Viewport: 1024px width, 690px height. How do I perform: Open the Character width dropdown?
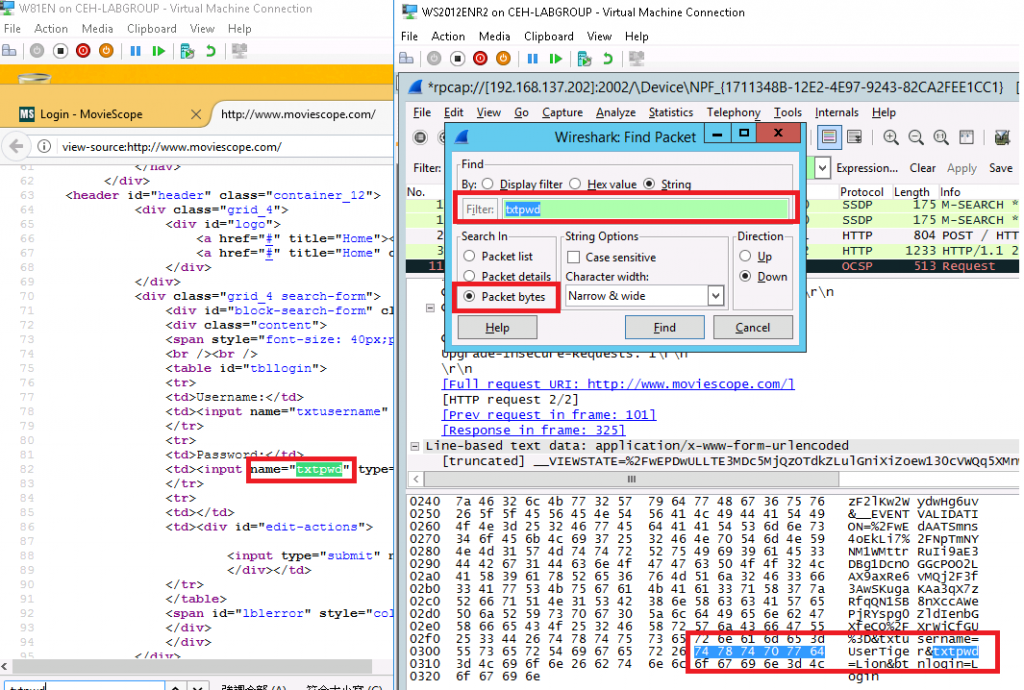[716, 296]
